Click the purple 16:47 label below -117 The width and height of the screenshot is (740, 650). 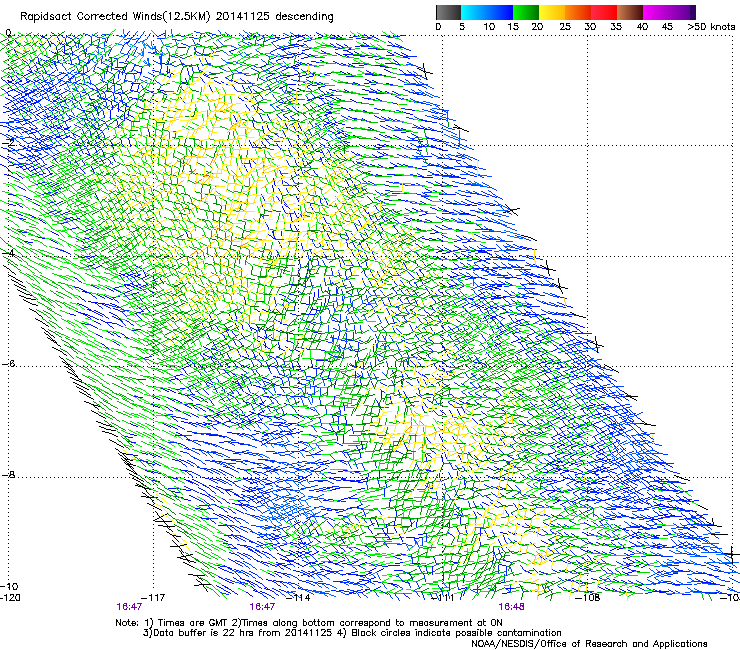point(129,607)
